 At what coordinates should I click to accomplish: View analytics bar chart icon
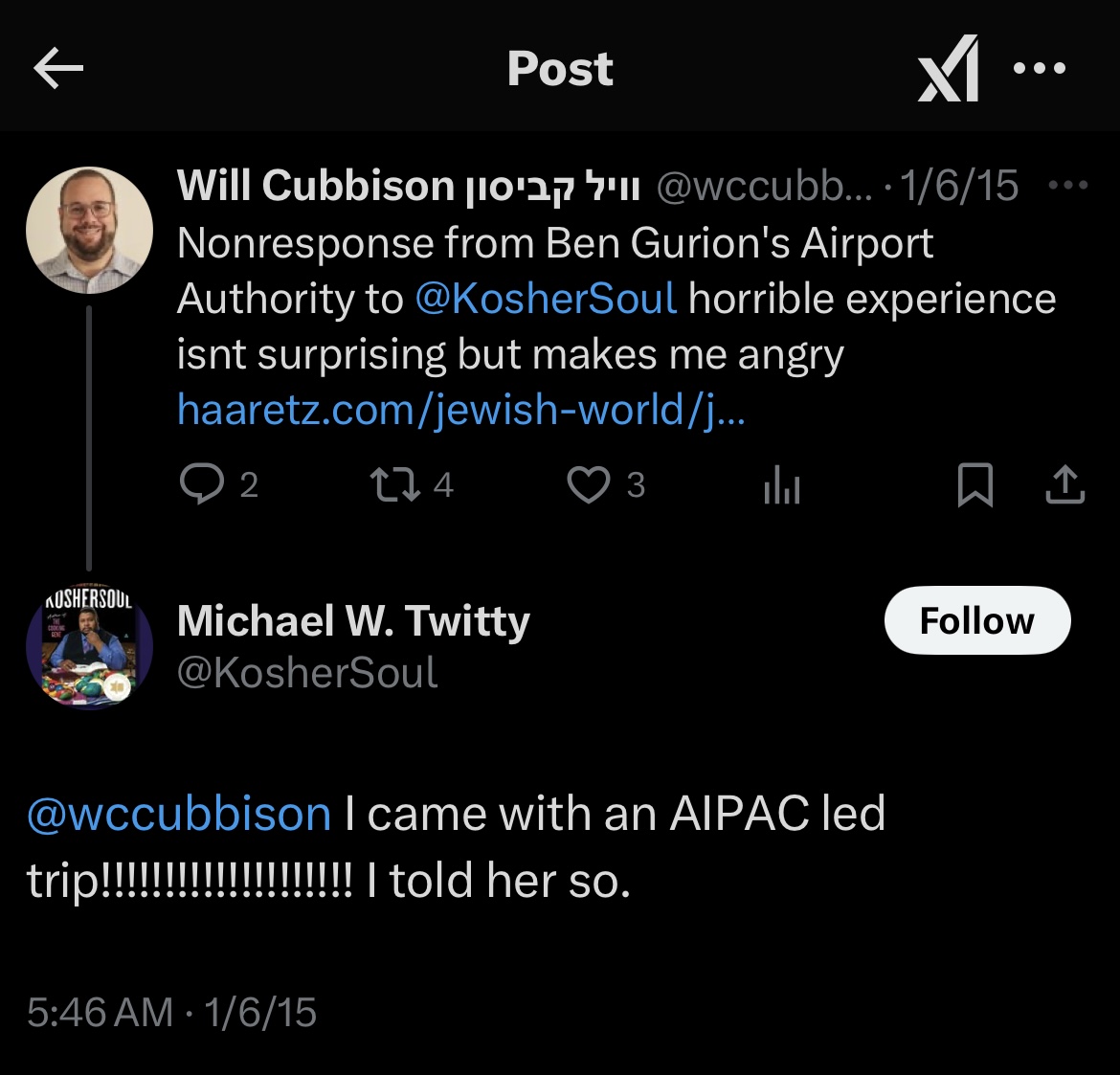pos(781,485)
